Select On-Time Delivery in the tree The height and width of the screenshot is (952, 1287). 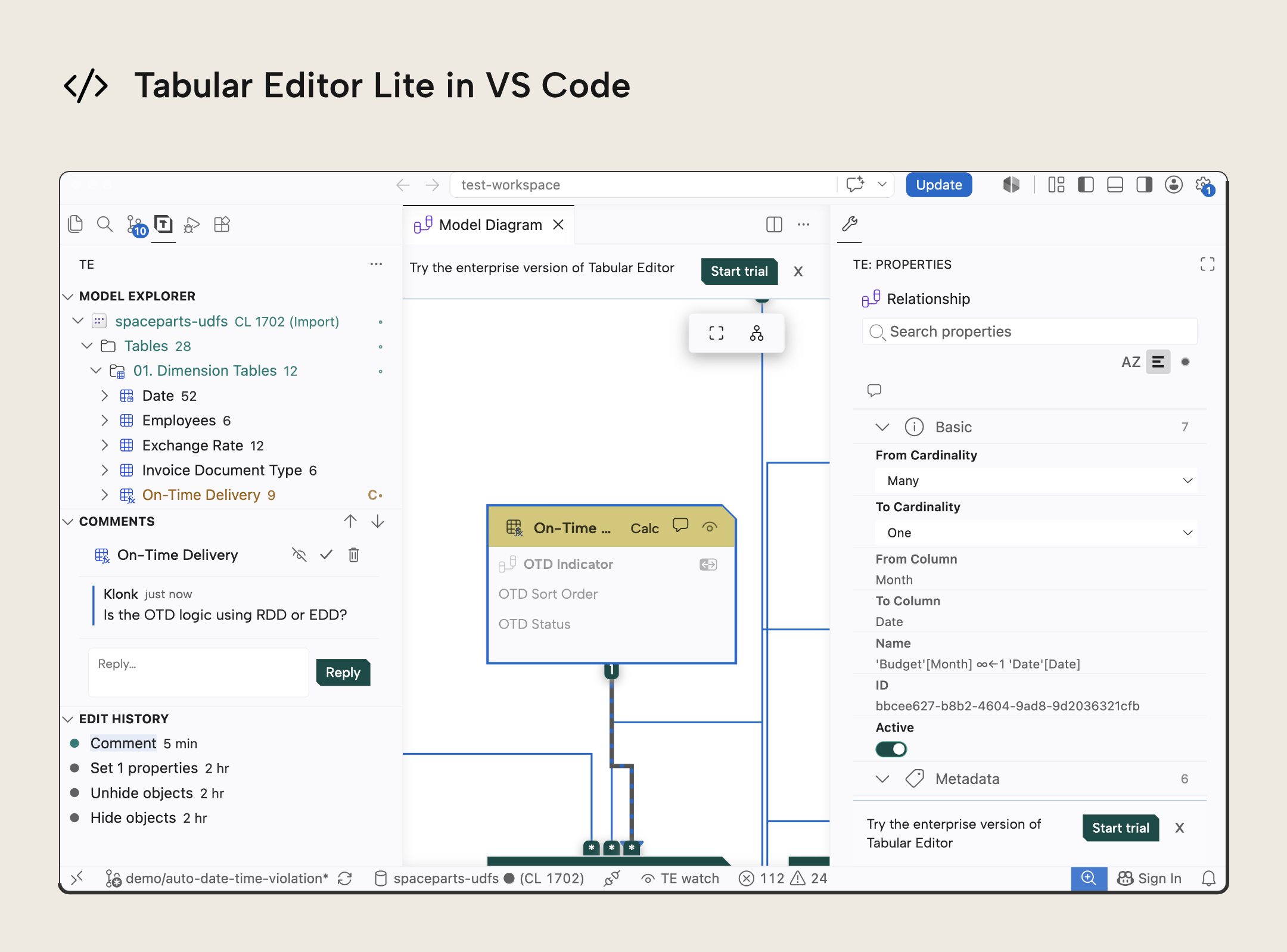point(231,494)
